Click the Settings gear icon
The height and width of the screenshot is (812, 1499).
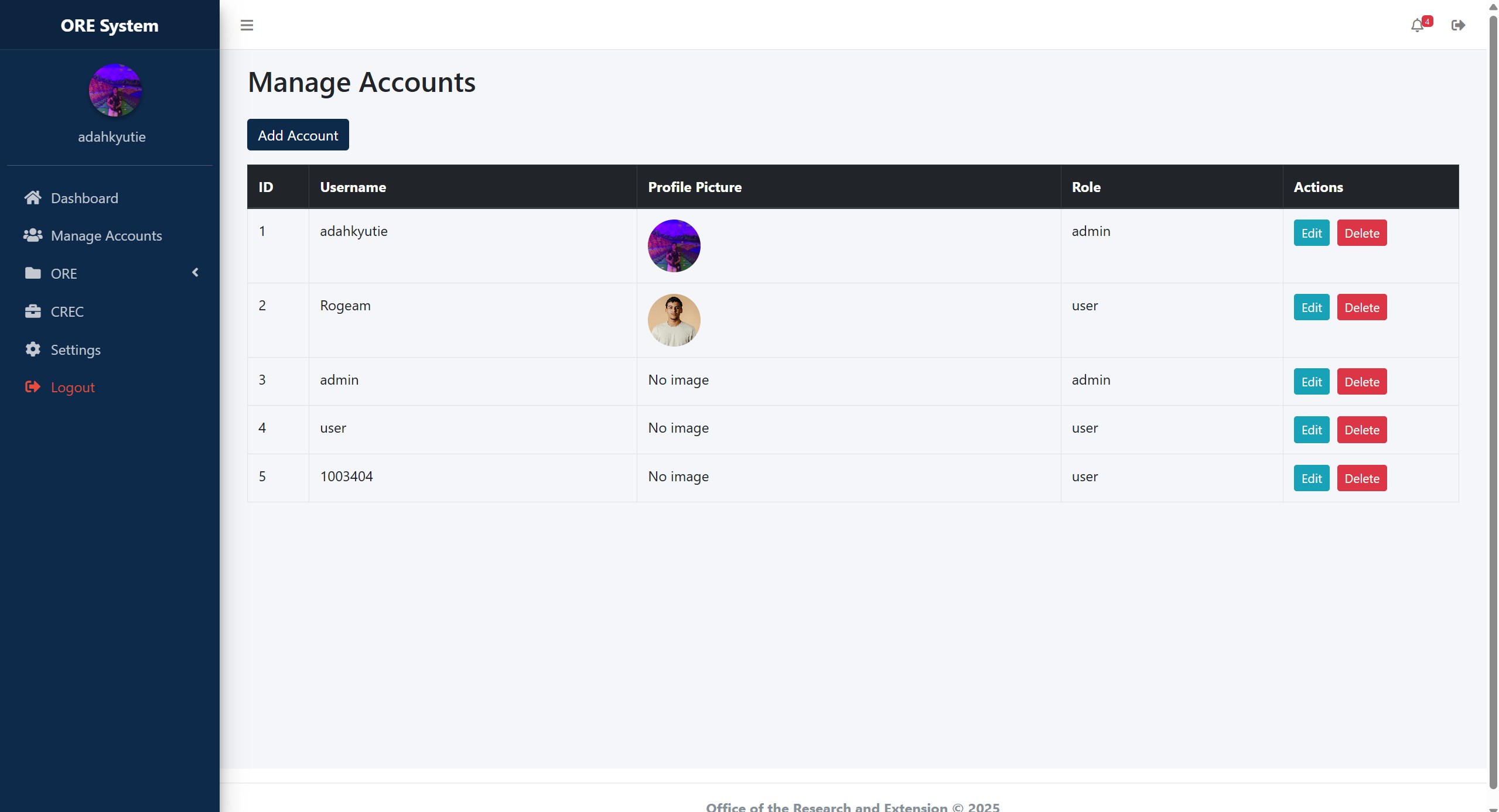coord(33,350)
